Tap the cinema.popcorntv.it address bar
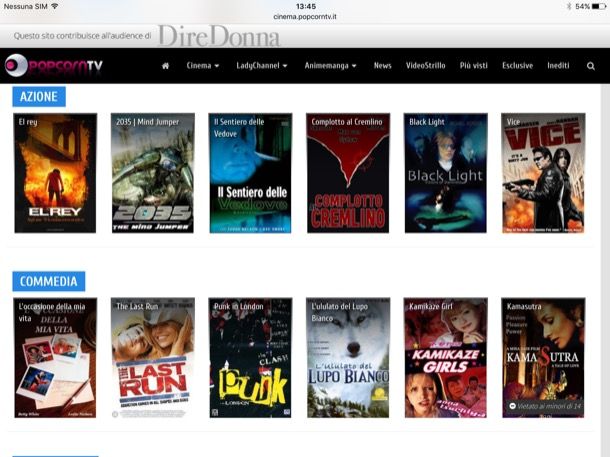The width and height of the screenshot is (610, 457). point(305,17)
